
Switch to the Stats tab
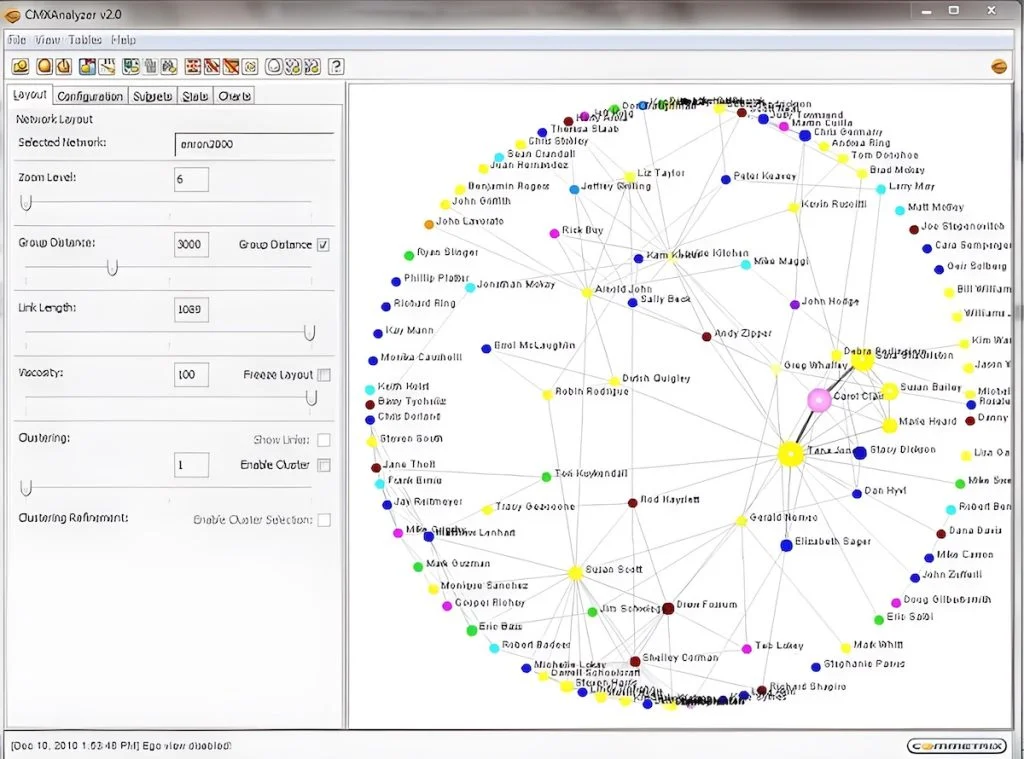tap(195, 95)
